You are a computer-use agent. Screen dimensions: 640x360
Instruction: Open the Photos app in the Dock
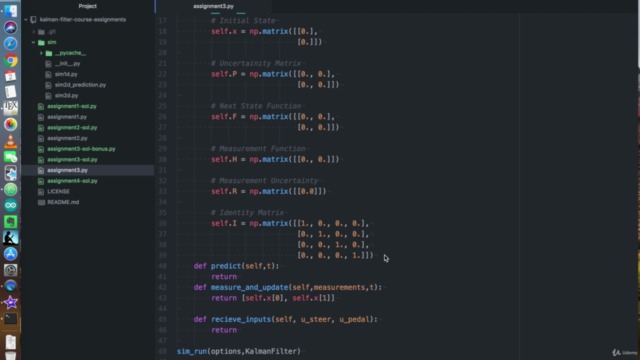[x=11, y=124]
